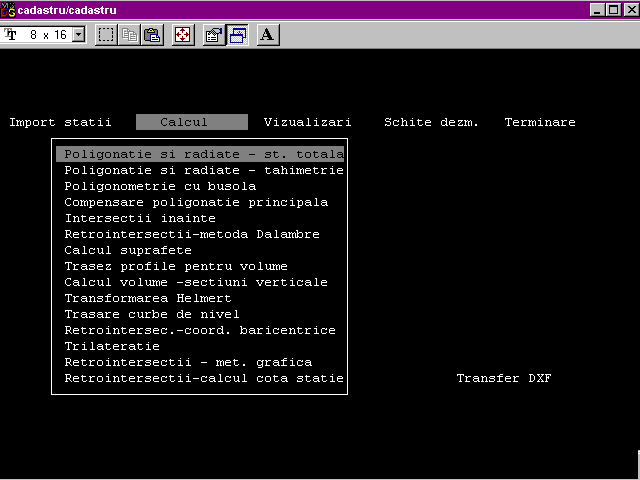Click the highlighted Calcul menu
The height and width of the screenshot is (480, 640).
pyautogui.click(x=192, y=122)
